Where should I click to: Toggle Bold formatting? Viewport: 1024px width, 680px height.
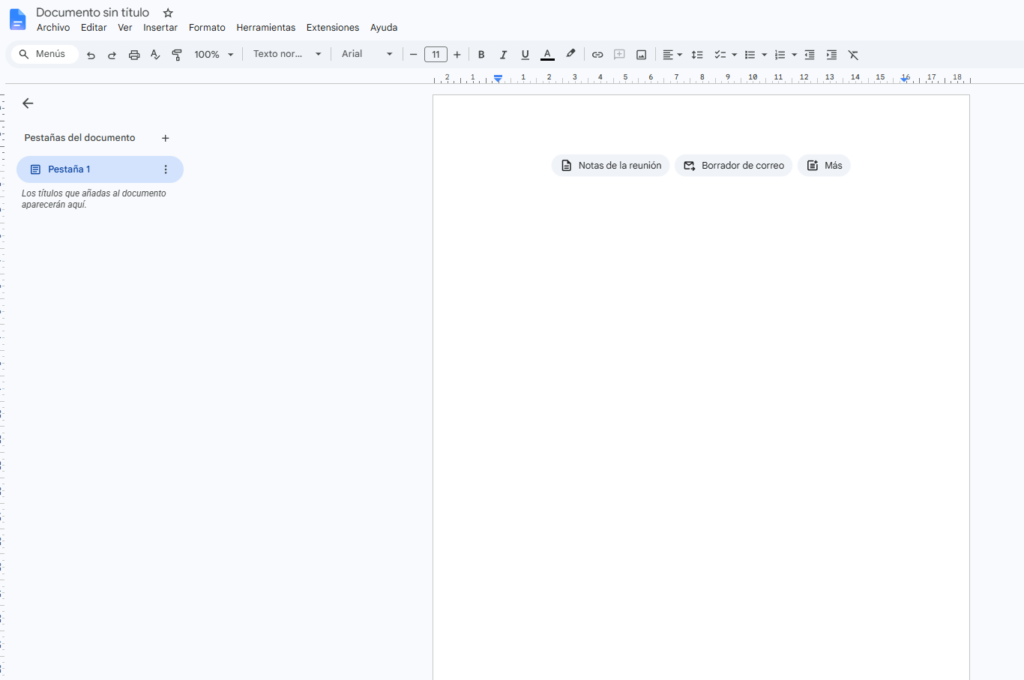(481, 55)
